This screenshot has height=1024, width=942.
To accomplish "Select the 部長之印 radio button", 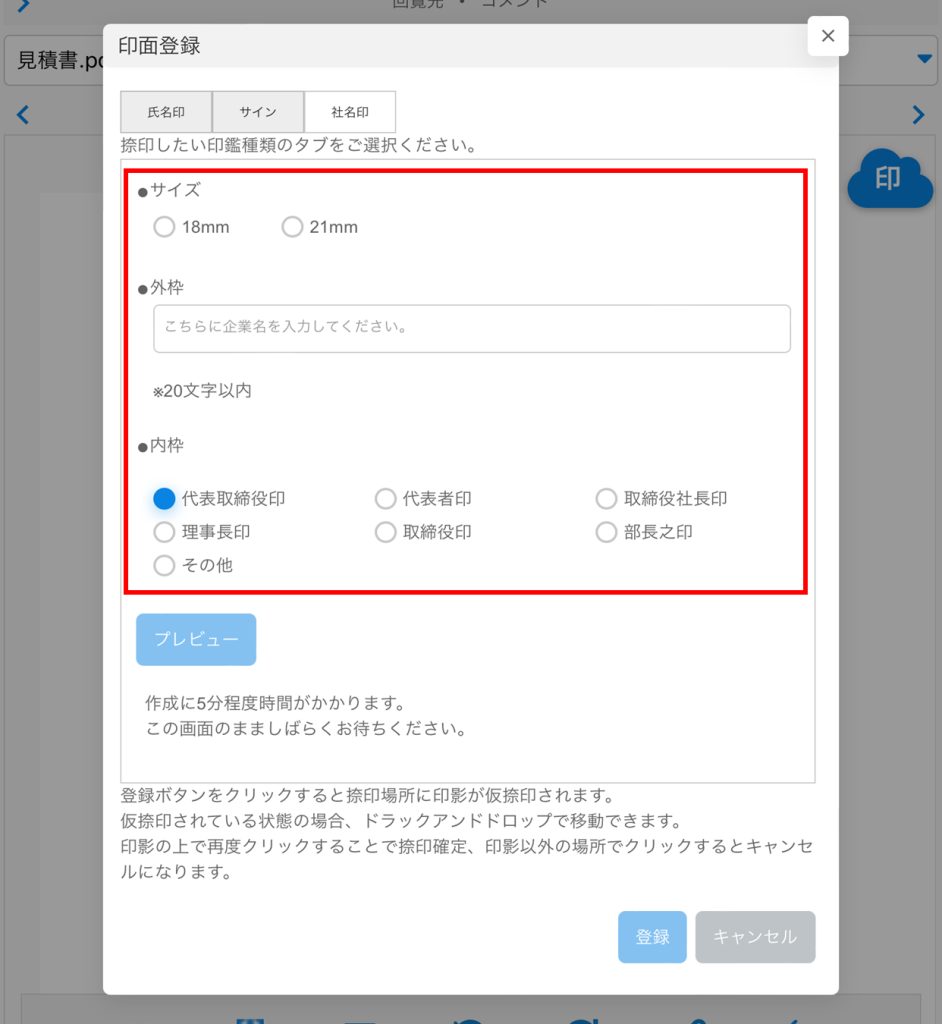I will 606,532.
